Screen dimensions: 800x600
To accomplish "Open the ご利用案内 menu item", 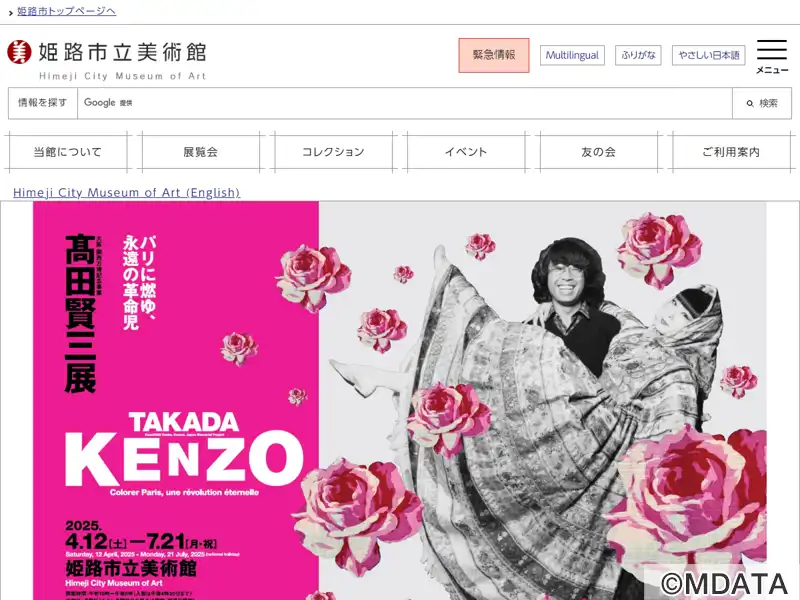I will pyautogui.click(x=731, y=152).
